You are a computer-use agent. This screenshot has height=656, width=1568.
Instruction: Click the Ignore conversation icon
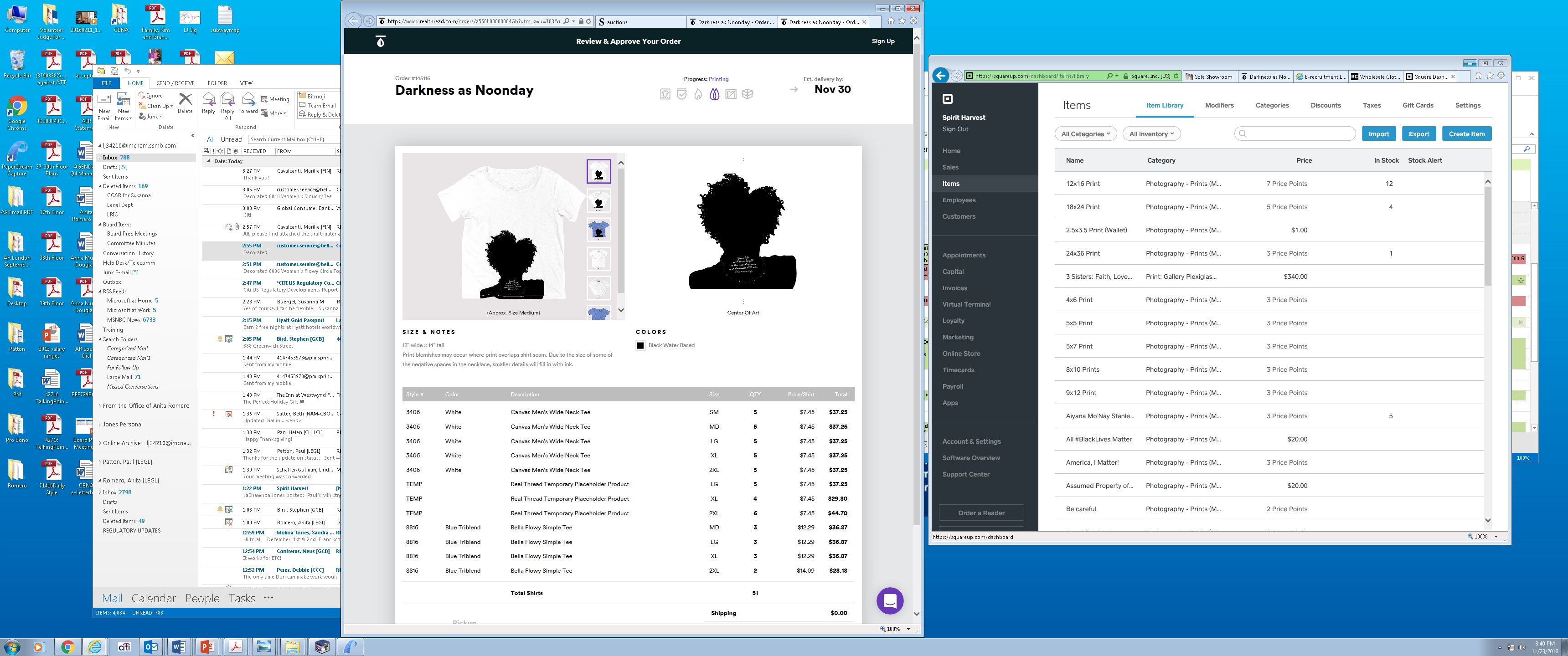point(142,96)
